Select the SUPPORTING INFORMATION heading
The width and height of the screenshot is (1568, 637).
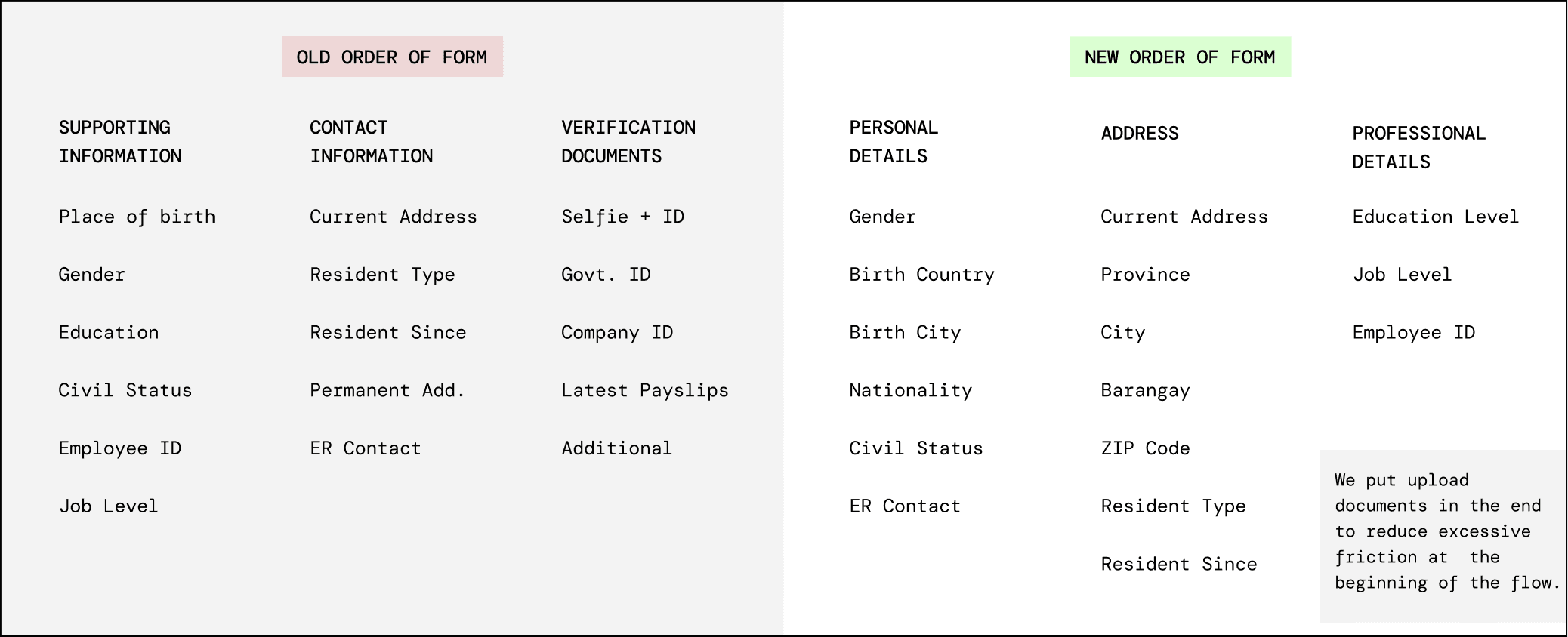[120, 142]
